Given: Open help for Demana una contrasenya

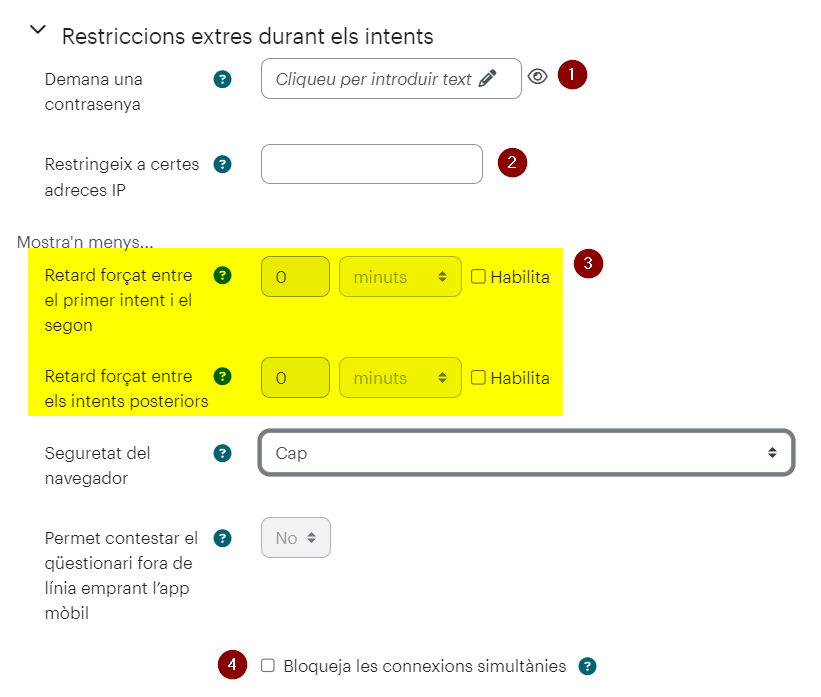Looking at the screenshot, I should [223, 80].
